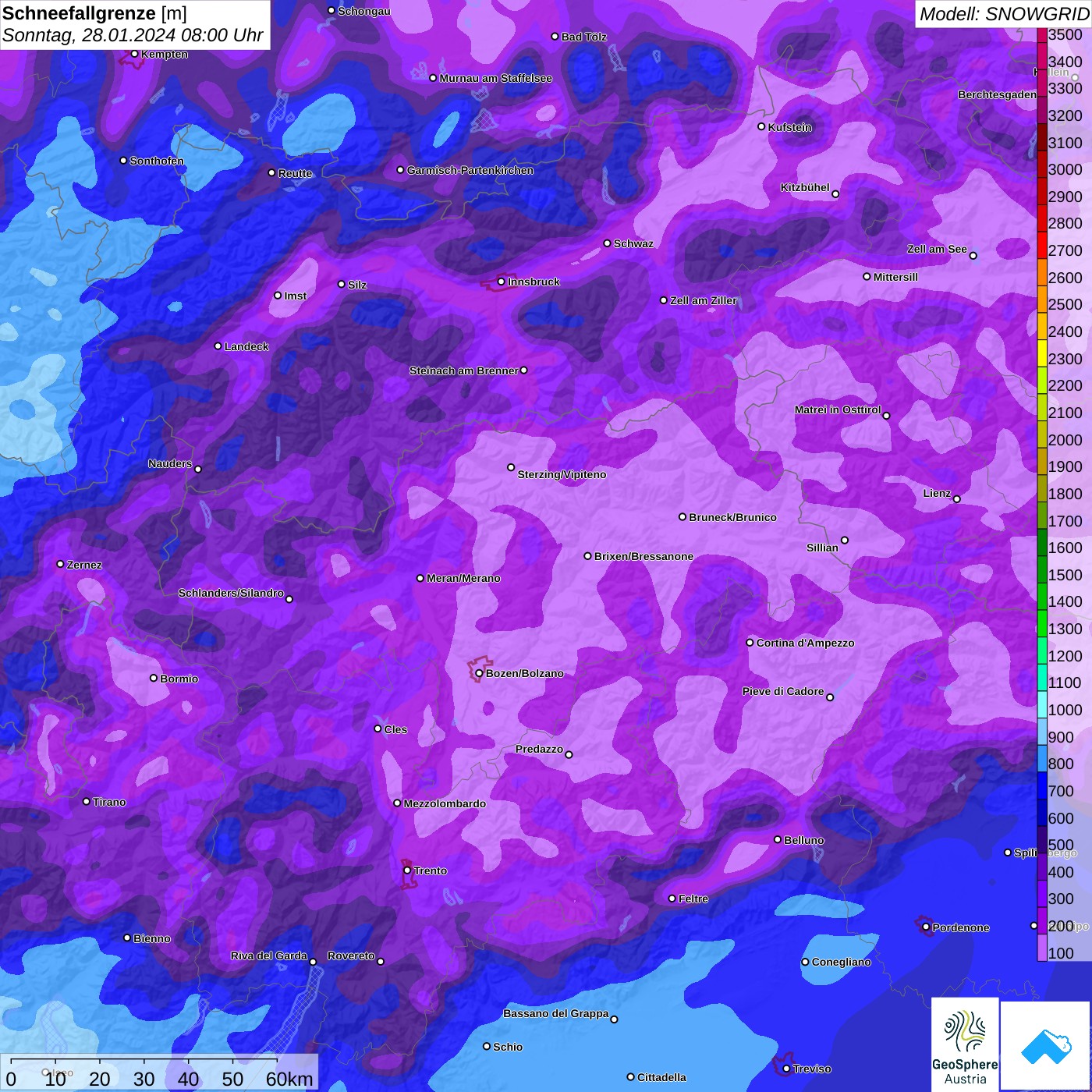Click the Mezzolombardo label

point(445,803)
